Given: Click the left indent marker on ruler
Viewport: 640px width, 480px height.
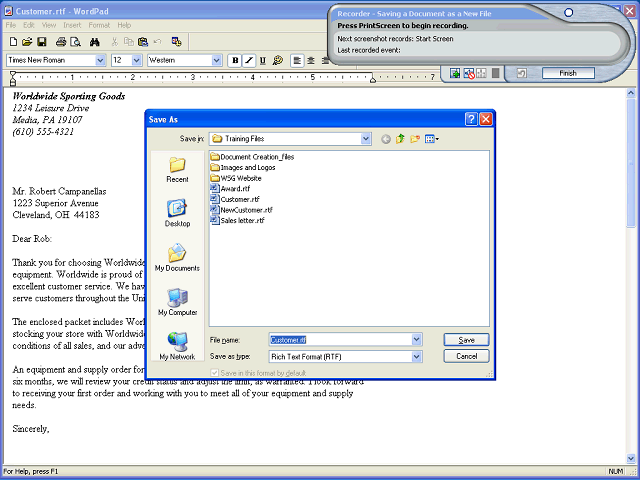Looking at the screenshot, I should click(x=13, y=82).
